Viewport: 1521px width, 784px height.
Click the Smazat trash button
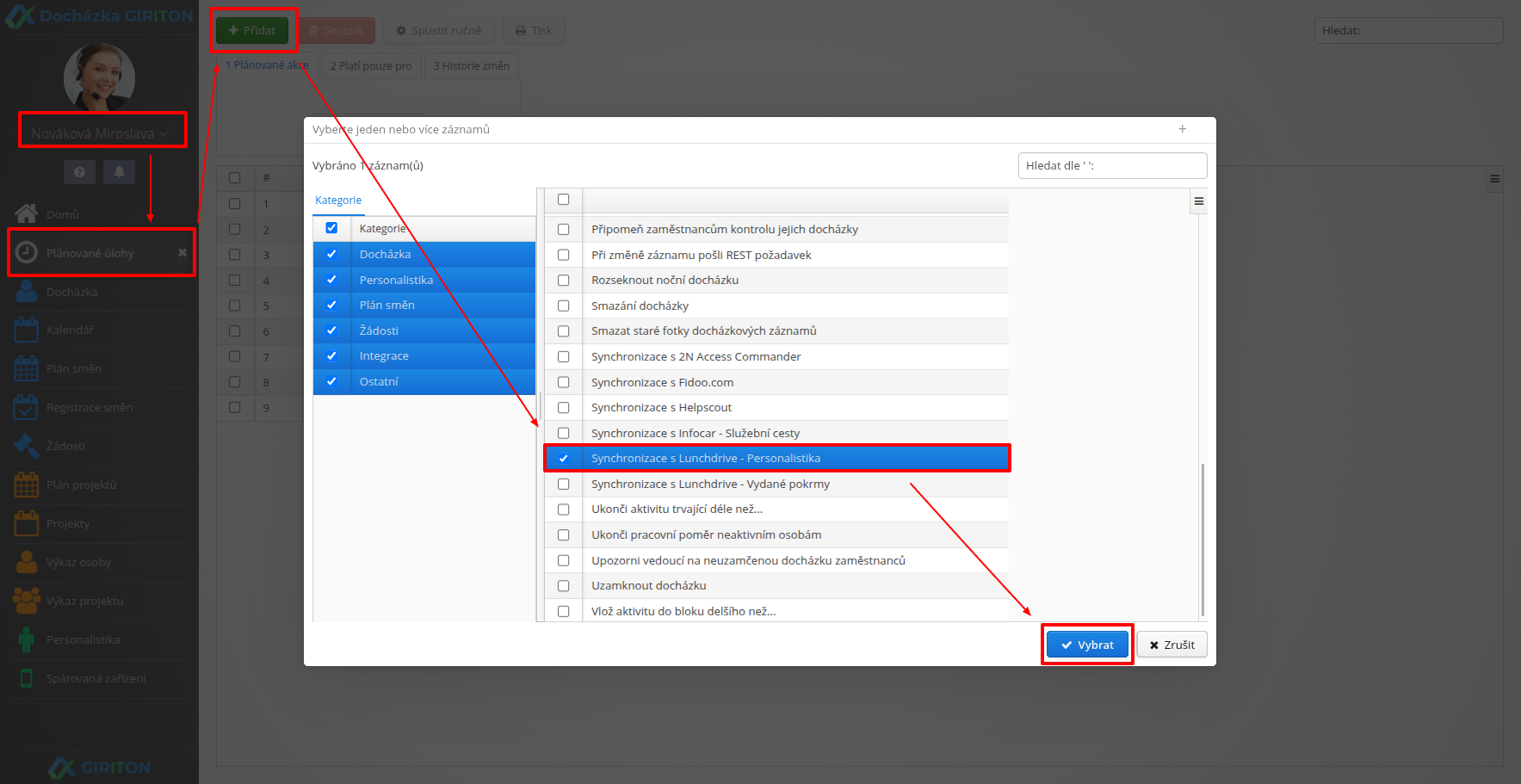337,30
